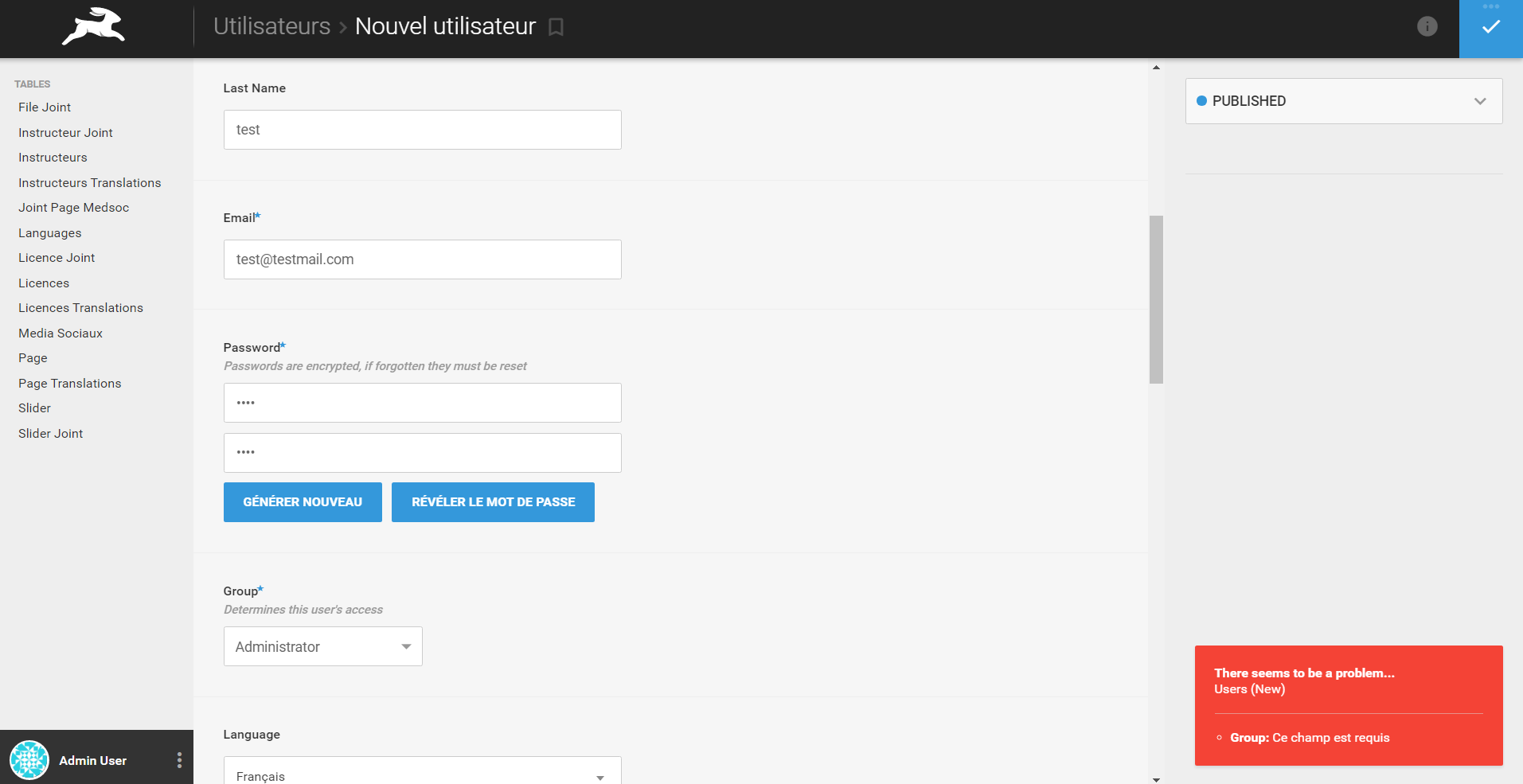
Task: Click the GÉNÉRER NOUVEAU button
Action: pyautogui.click(x=303, y=502)
